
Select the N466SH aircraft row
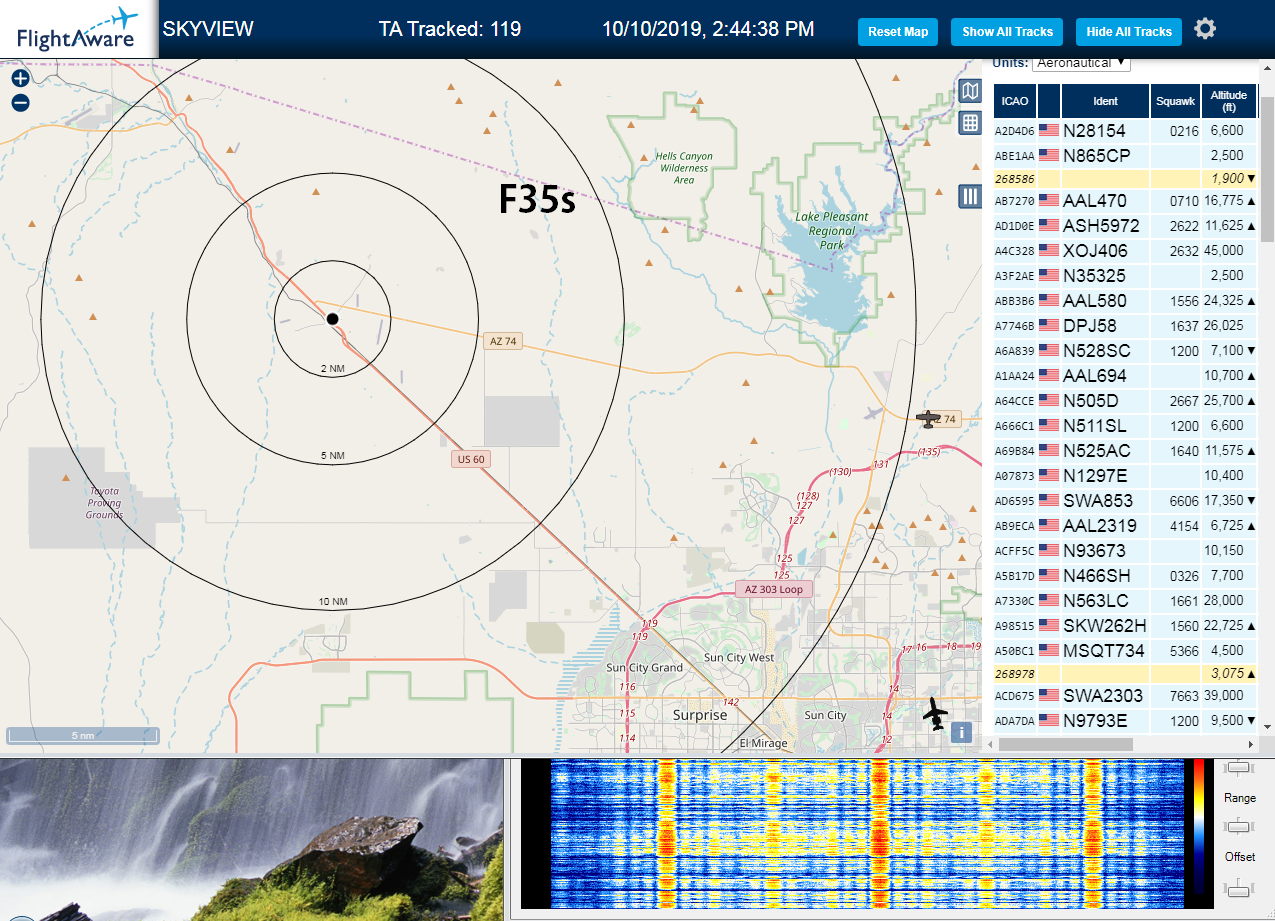pos(1125,575)
